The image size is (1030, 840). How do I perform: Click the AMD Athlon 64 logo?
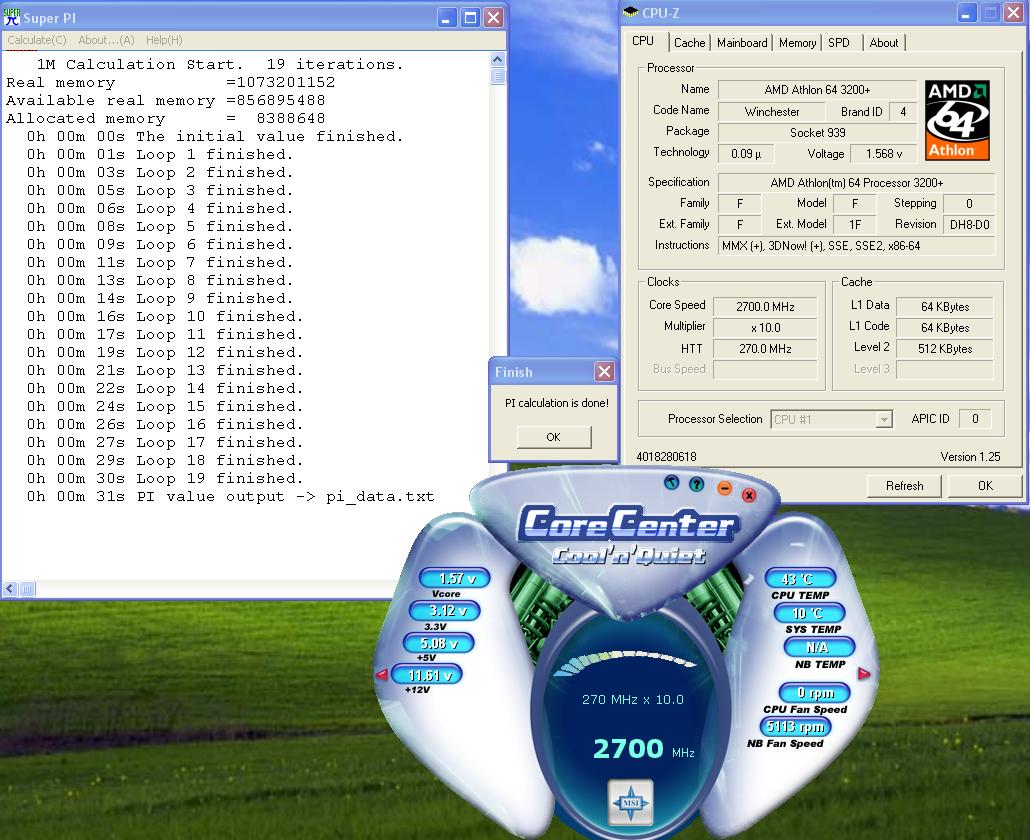coord(957,120)
